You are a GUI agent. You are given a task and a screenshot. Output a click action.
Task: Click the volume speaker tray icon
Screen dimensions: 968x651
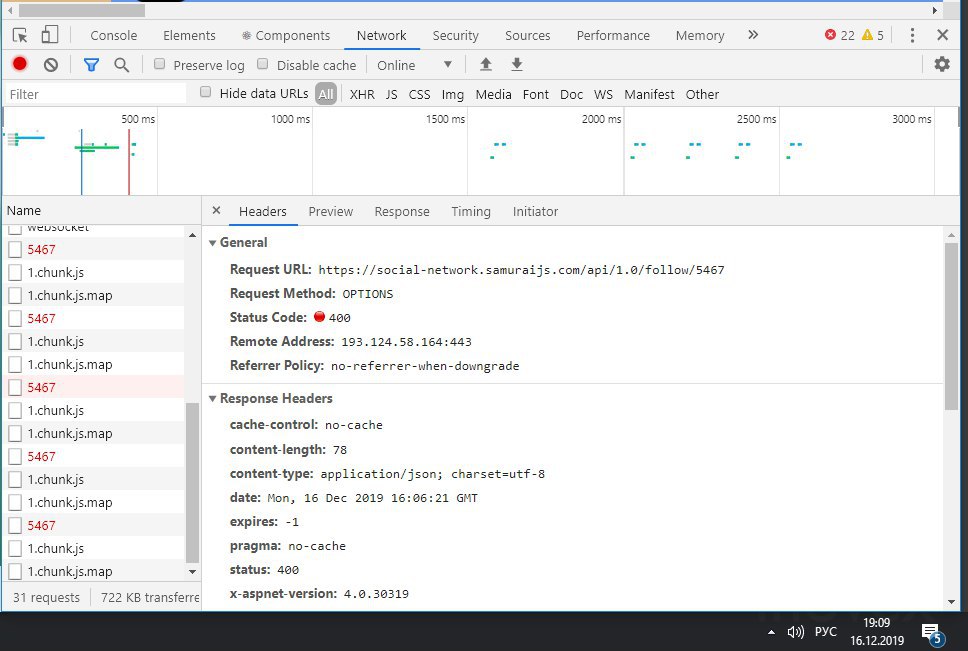coord(795,632)
